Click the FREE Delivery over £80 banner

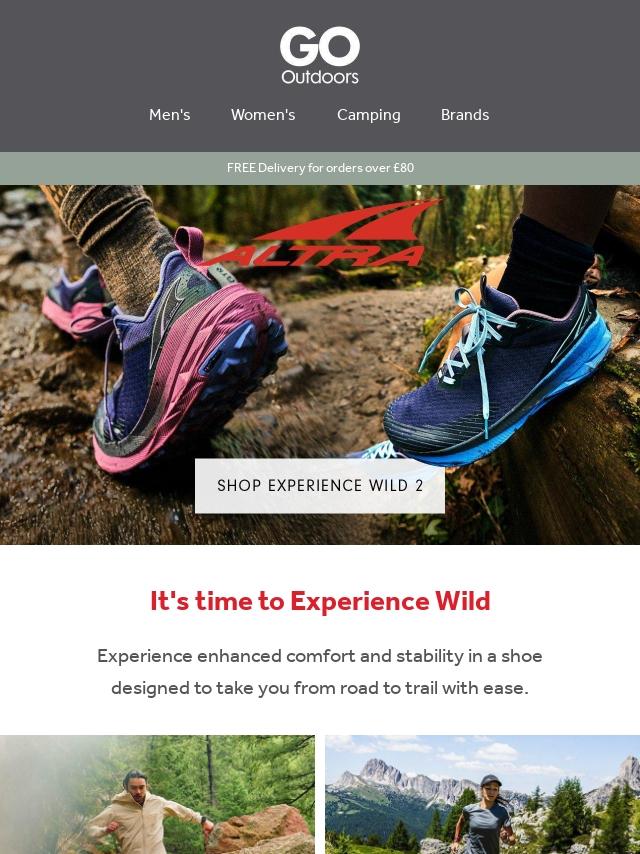tap(320, 168)
